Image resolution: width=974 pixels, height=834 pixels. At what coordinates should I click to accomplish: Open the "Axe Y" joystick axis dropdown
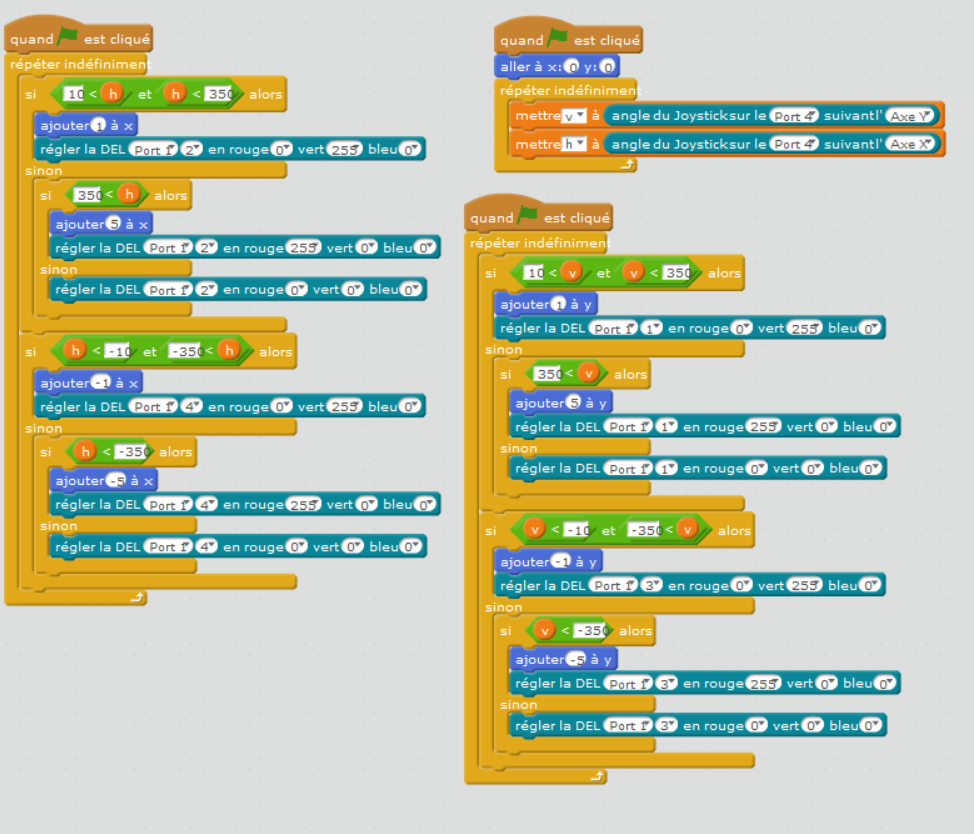point(910,116)
